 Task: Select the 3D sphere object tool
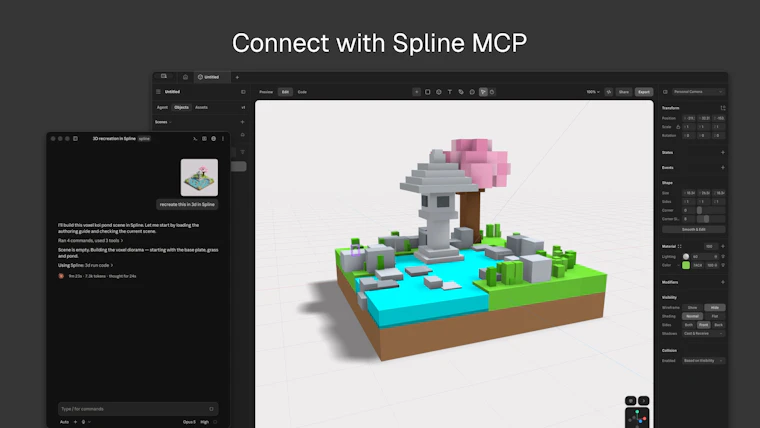439,92
